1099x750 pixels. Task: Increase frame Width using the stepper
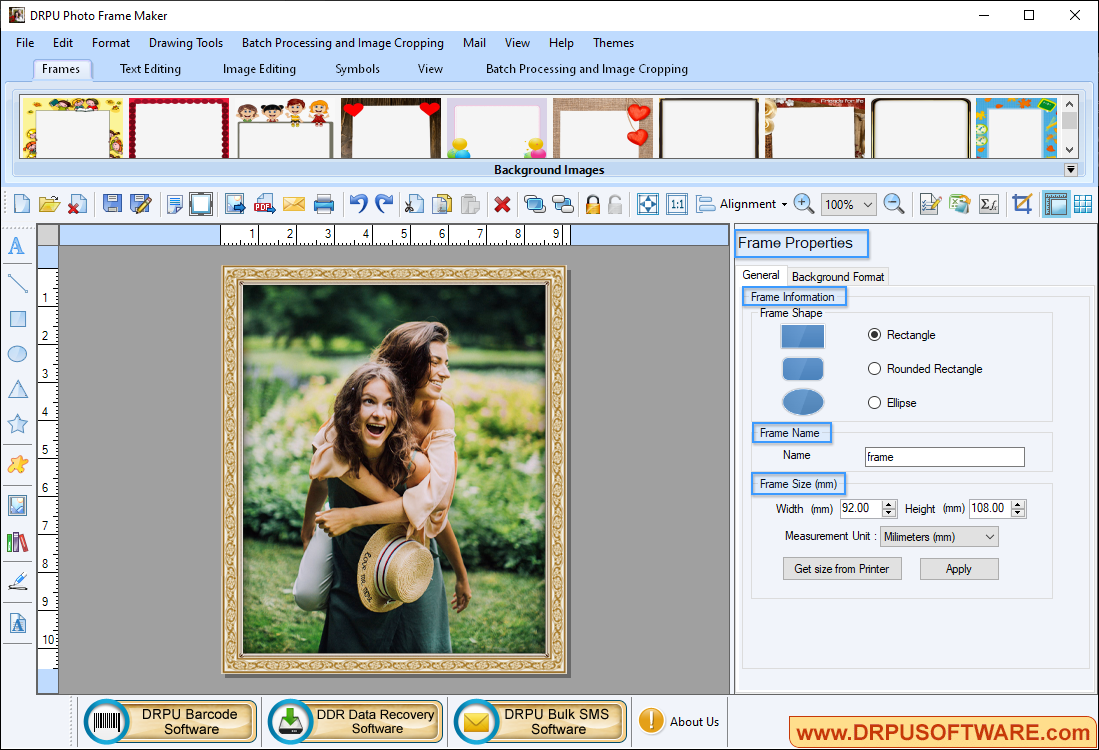[x=889, y=505]
